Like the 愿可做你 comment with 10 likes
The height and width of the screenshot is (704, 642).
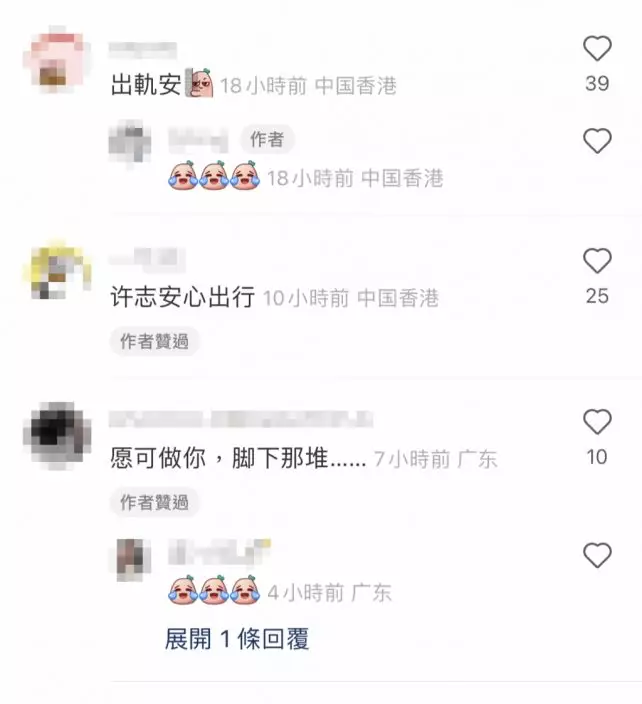(597, 422)
